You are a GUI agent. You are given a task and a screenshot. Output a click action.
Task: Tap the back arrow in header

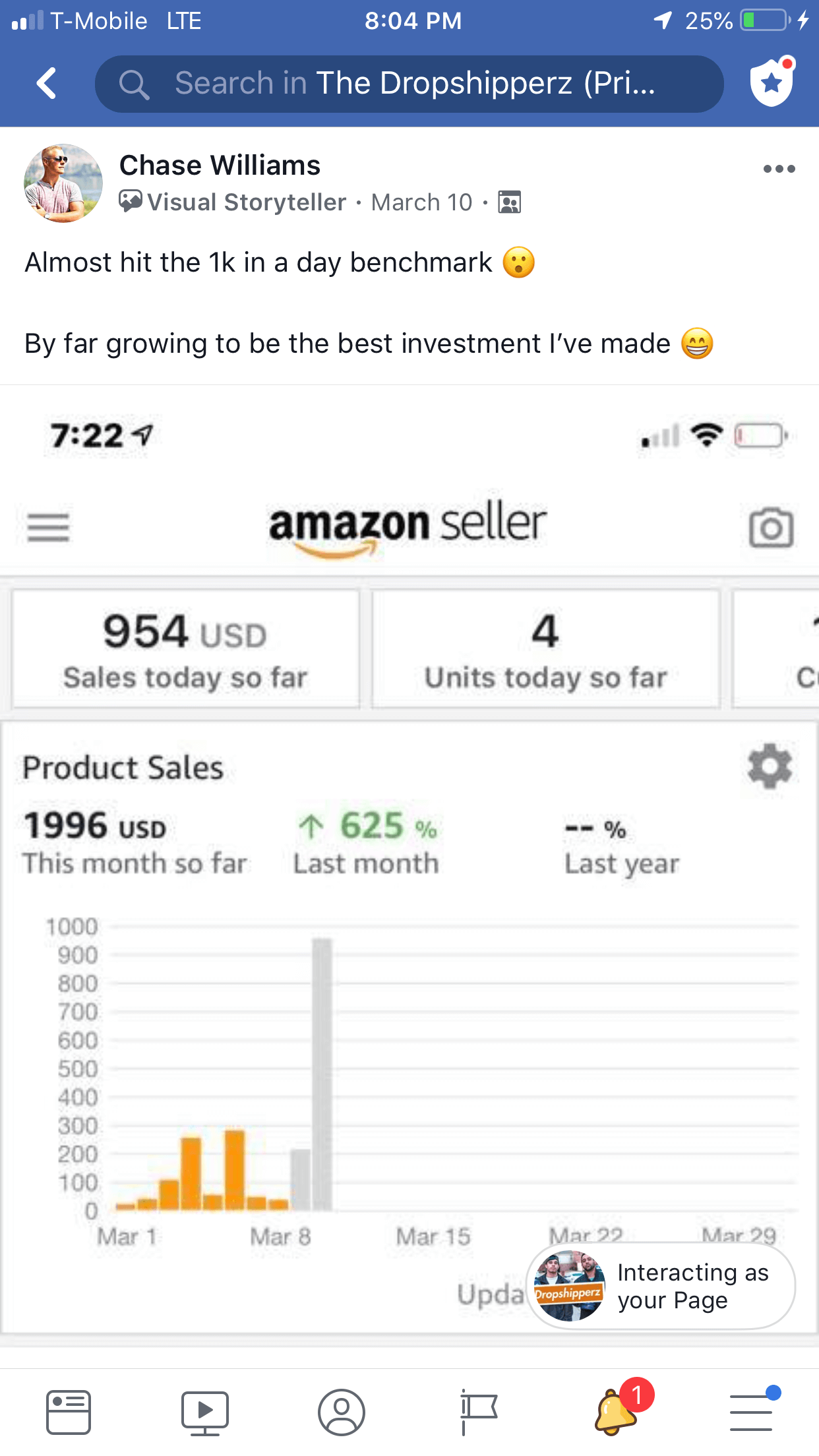tap(46, 84)
